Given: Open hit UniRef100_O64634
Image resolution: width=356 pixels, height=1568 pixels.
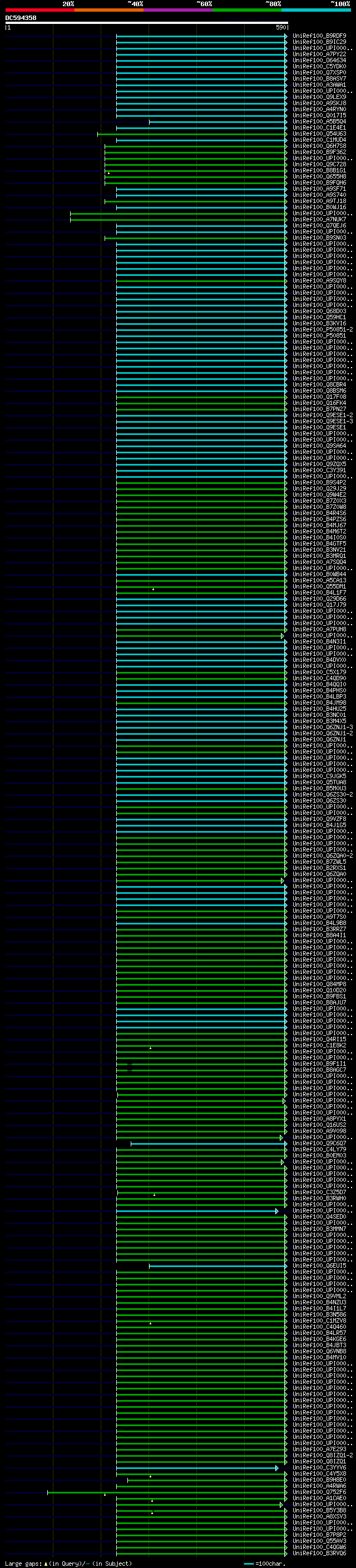Looking at the screenshot, I should pyautogui.click(x=319, y=60).
